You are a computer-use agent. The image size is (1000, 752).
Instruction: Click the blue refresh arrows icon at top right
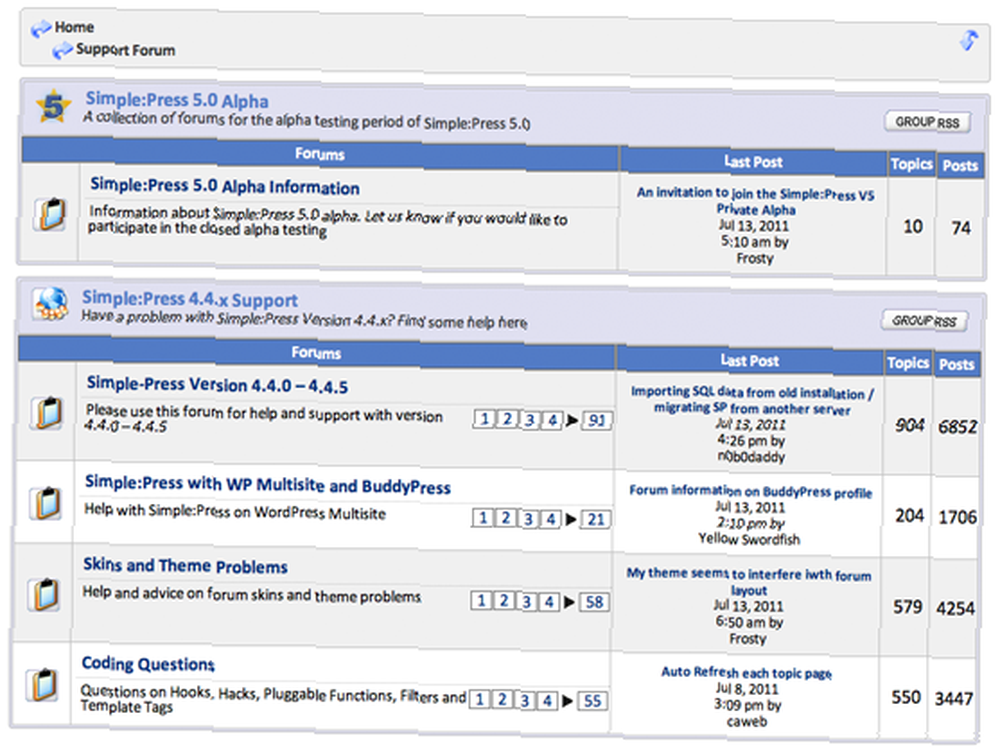pyautogui.click(x=968, y=40)
